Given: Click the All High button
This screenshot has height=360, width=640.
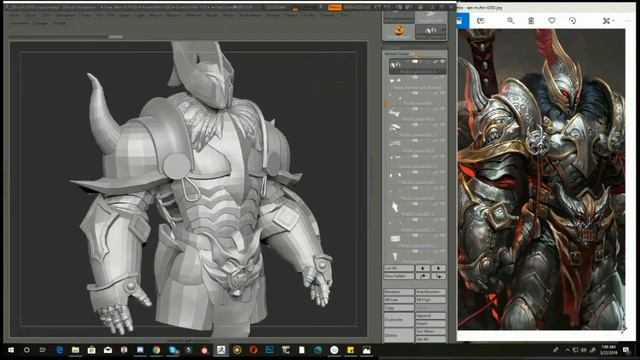Looking at the screenshot, I should tap(431, 300).
